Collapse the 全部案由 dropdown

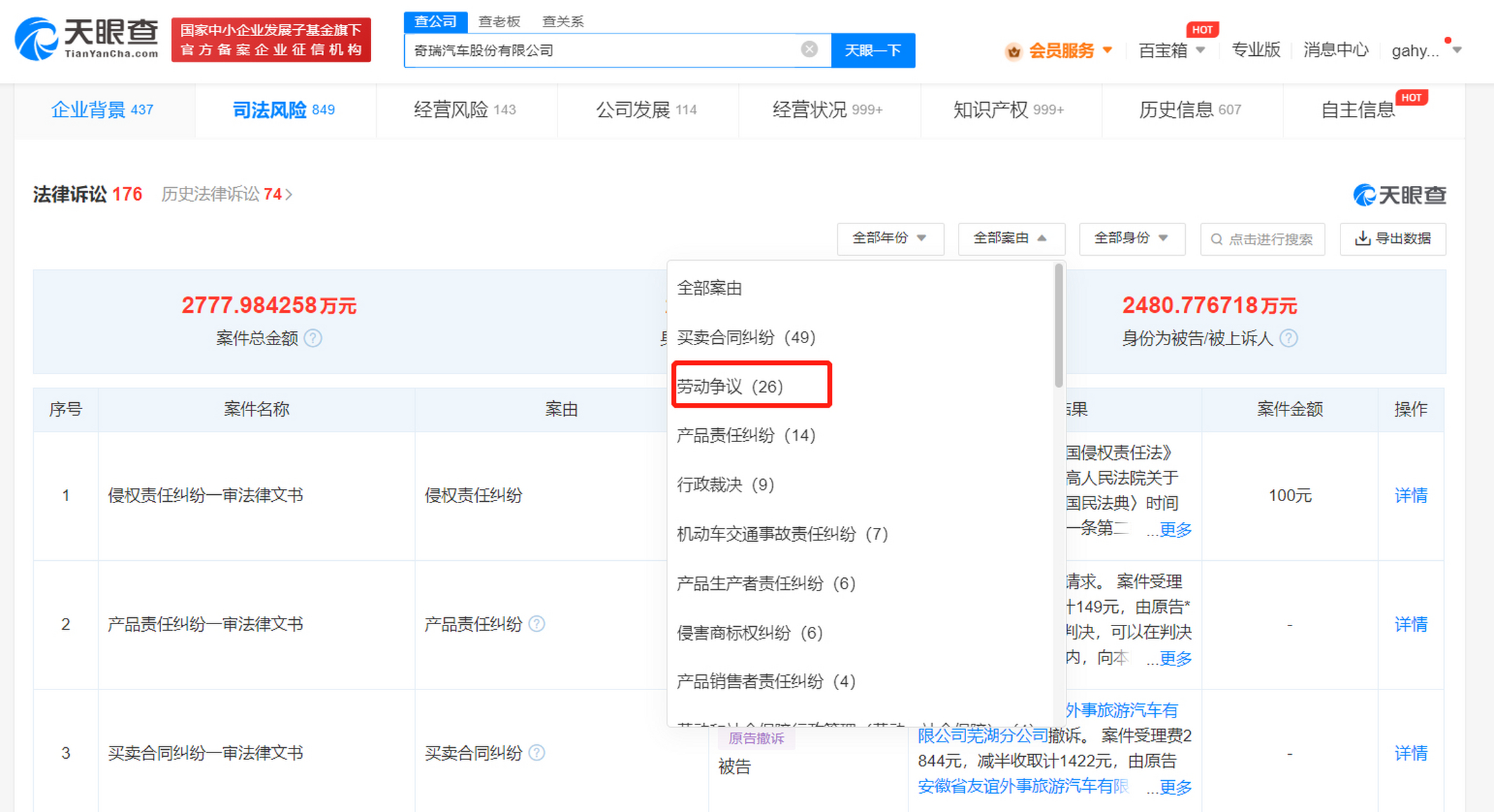coord(1011,239)
